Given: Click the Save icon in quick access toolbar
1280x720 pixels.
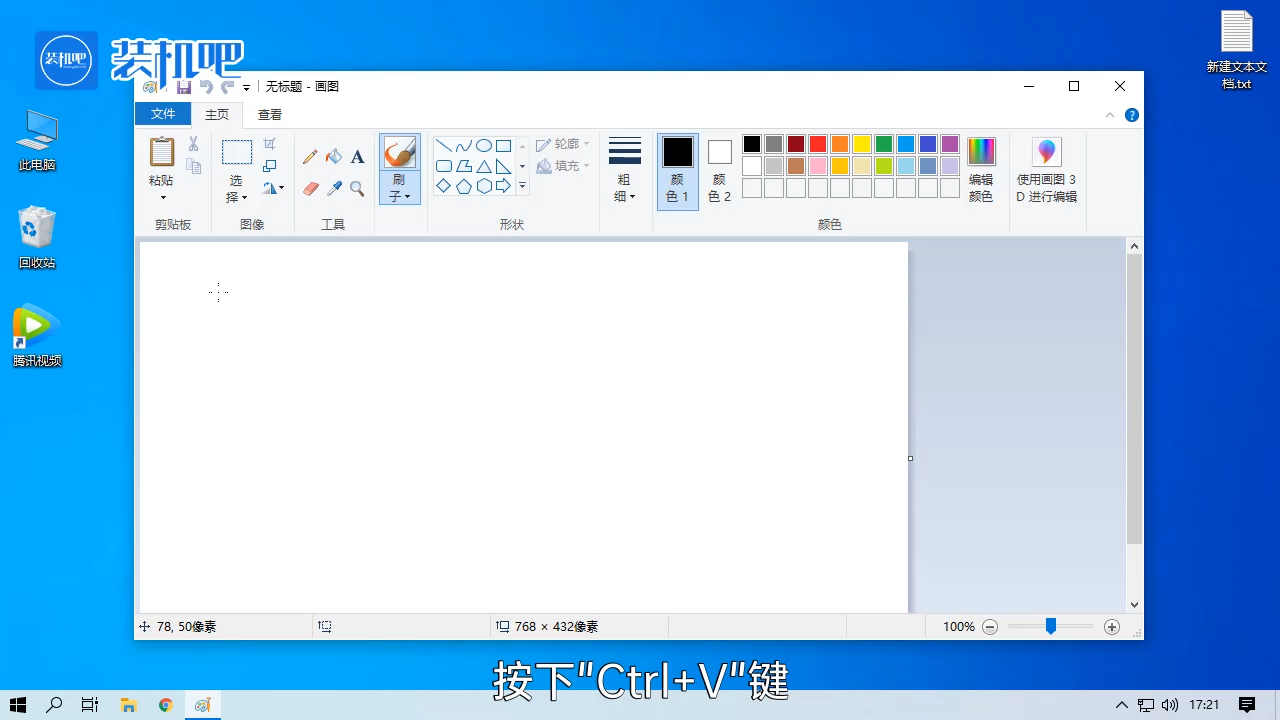Looking at the screenshot, I should pos(183,86).
